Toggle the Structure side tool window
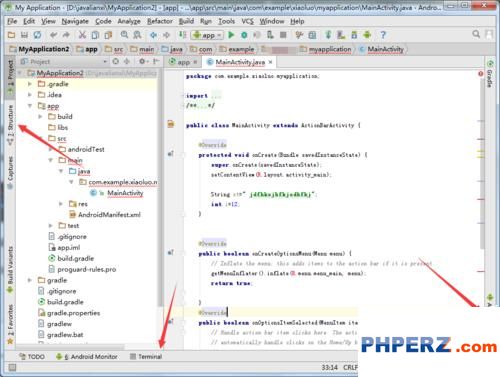Viewport: 500px width, 377px height. 10,125
